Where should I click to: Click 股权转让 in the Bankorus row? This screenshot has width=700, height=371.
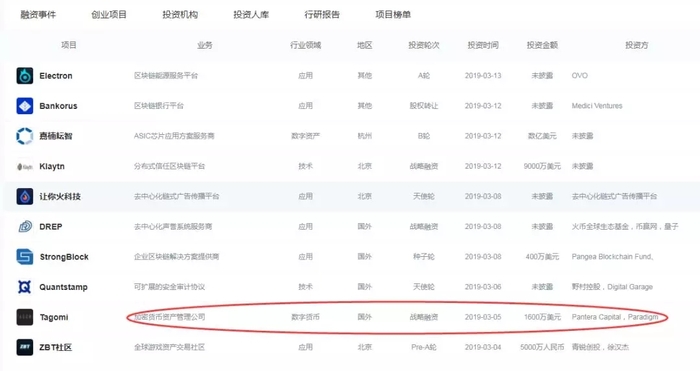[424, 106]
